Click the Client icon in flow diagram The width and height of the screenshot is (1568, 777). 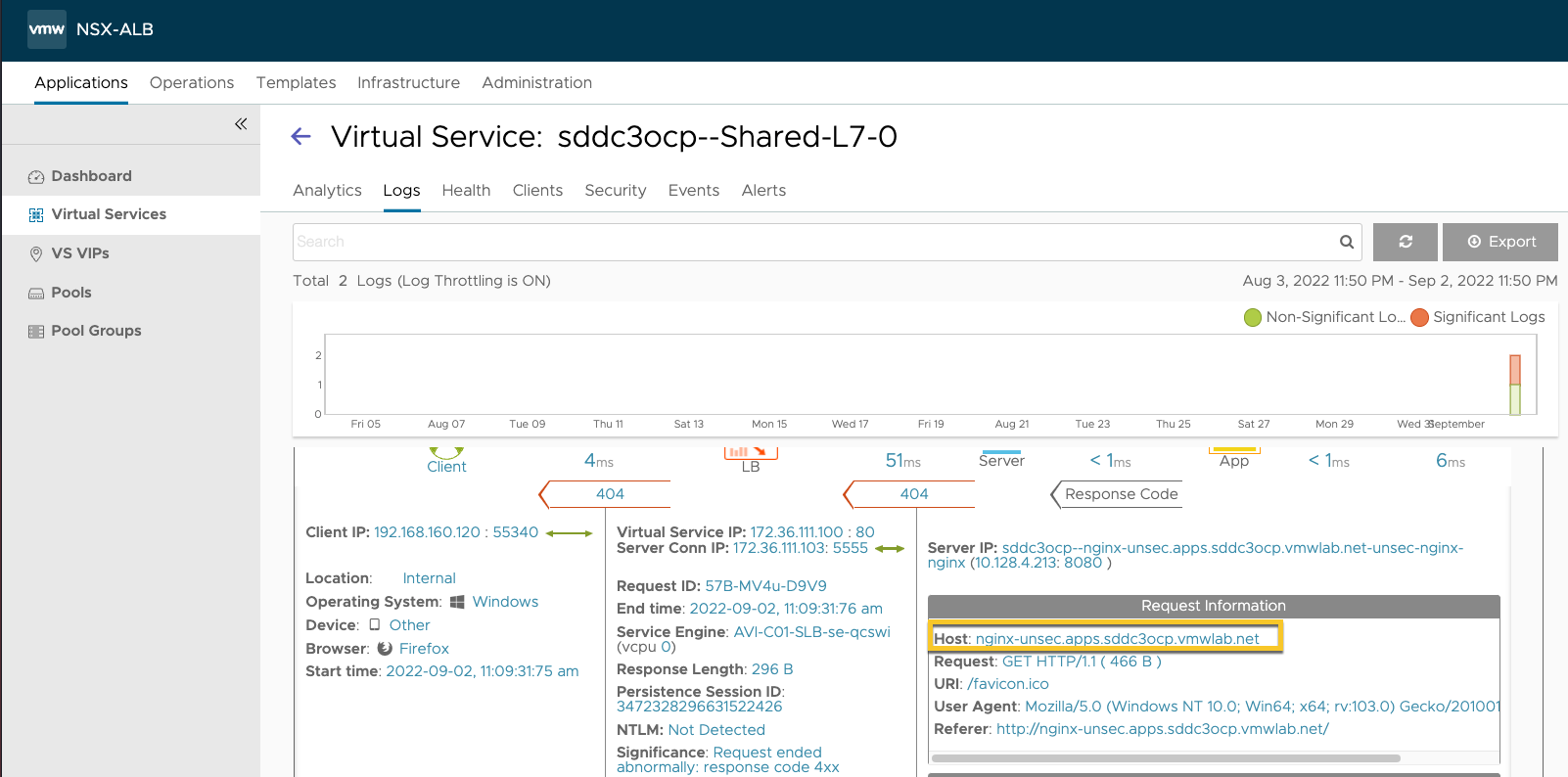click(446, 452)
